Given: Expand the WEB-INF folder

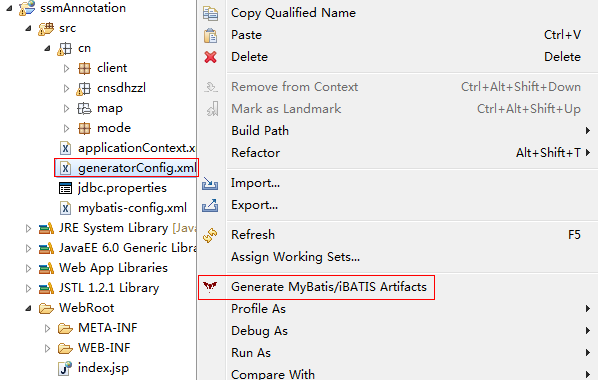Looking at the screenshot, I should pyautogui.click(x=47, y=348).
